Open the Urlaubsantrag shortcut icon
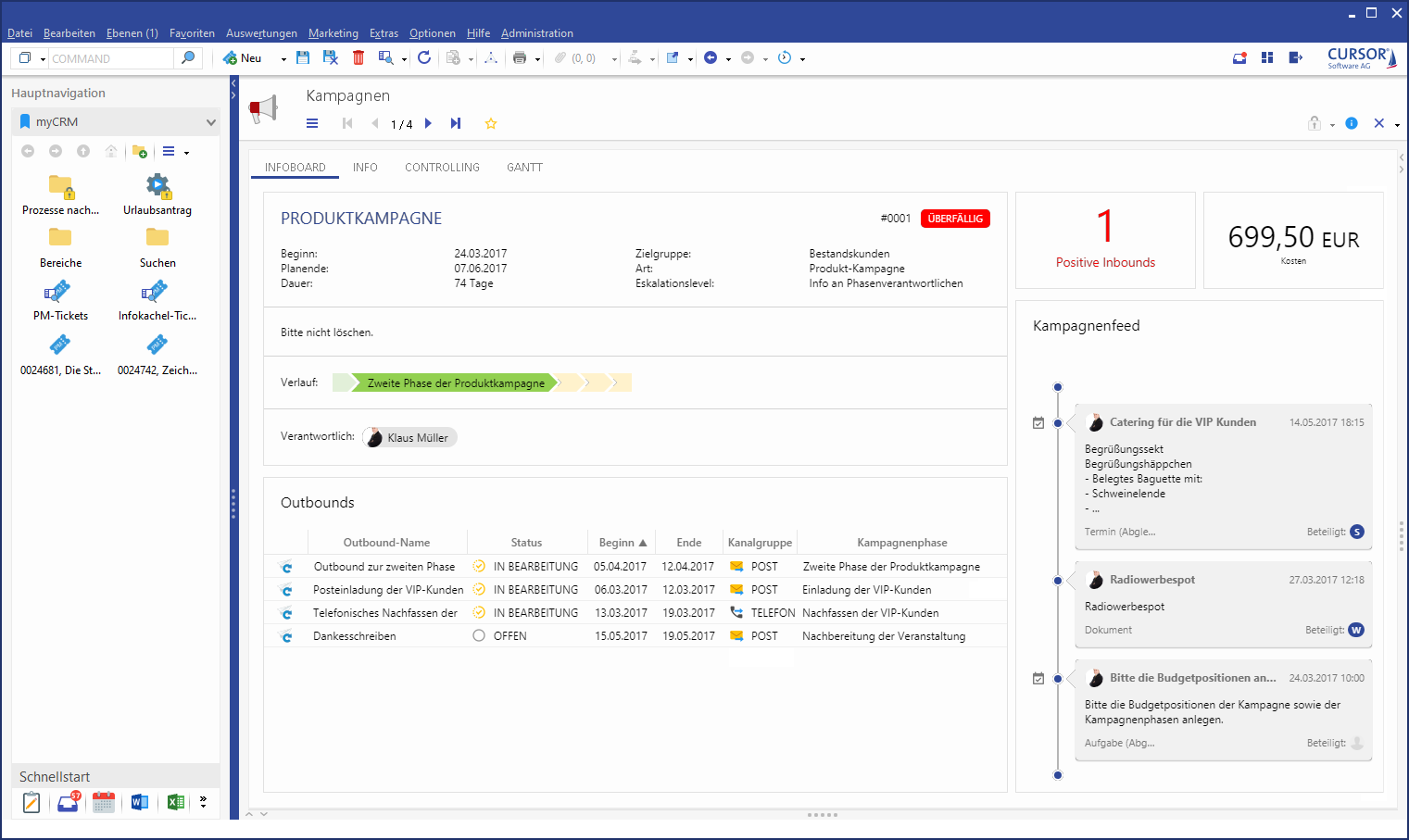This screenshot has width=1409, height=840. 157,186
